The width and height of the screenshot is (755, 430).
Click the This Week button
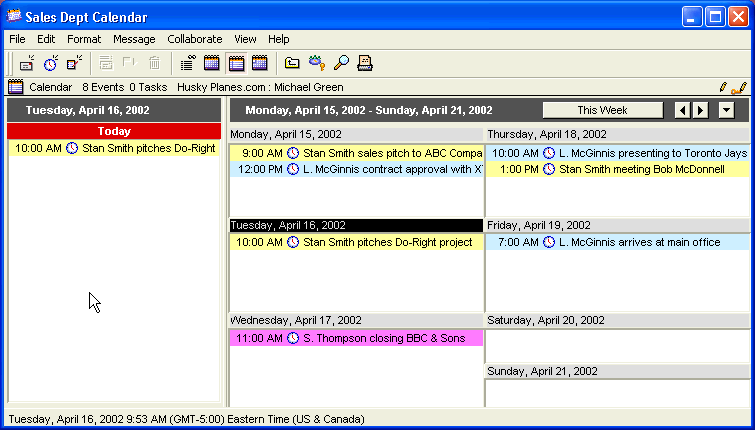pyautogui.click(x=602, y=110)
